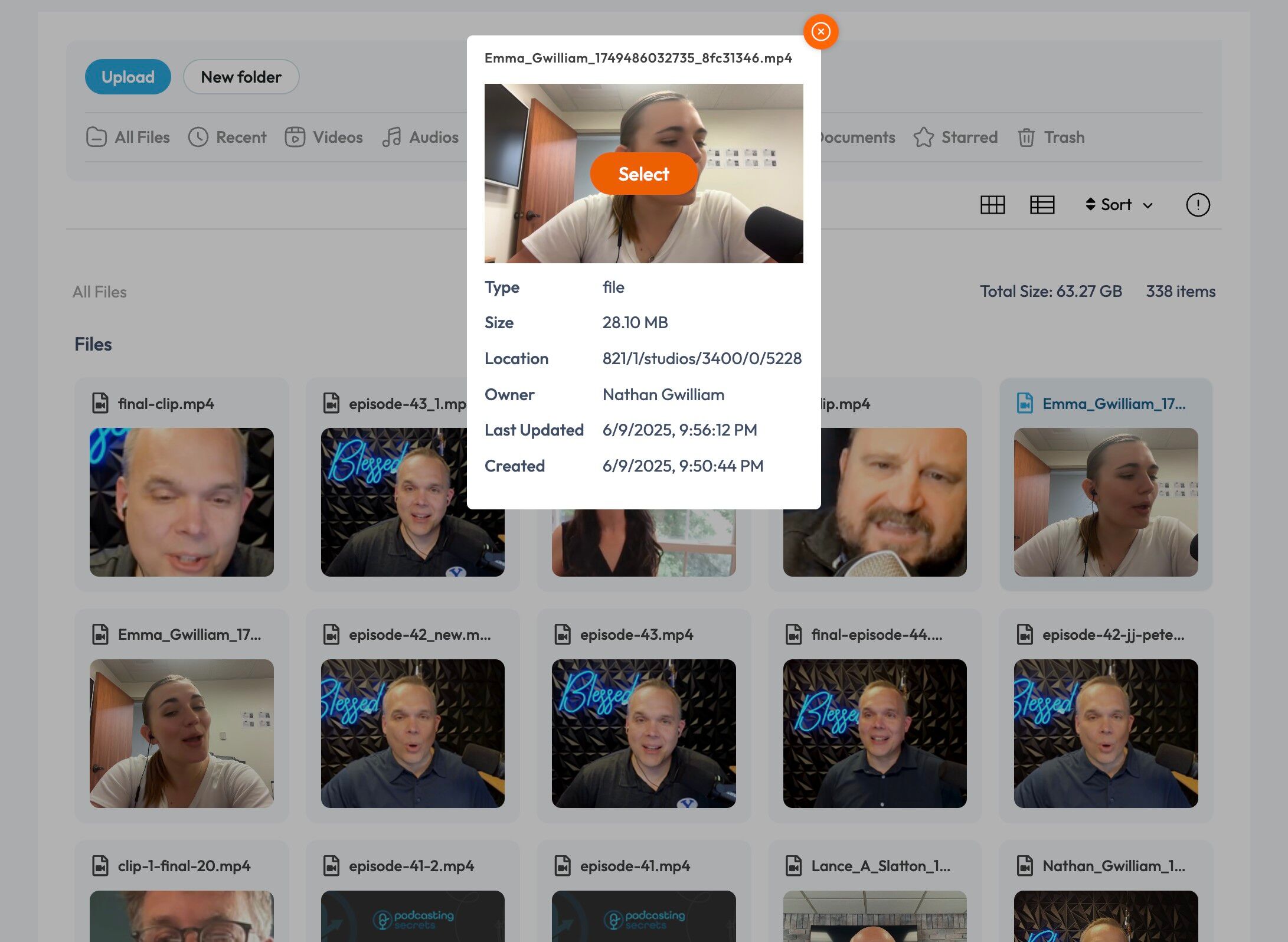
Task: Close the file details popup
Action: coord(820,32)
